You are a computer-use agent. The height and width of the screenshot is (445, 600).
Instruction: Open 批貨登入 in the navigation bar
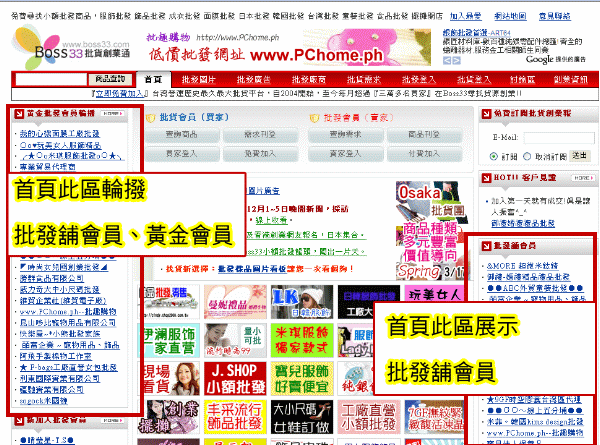[474, 80]
